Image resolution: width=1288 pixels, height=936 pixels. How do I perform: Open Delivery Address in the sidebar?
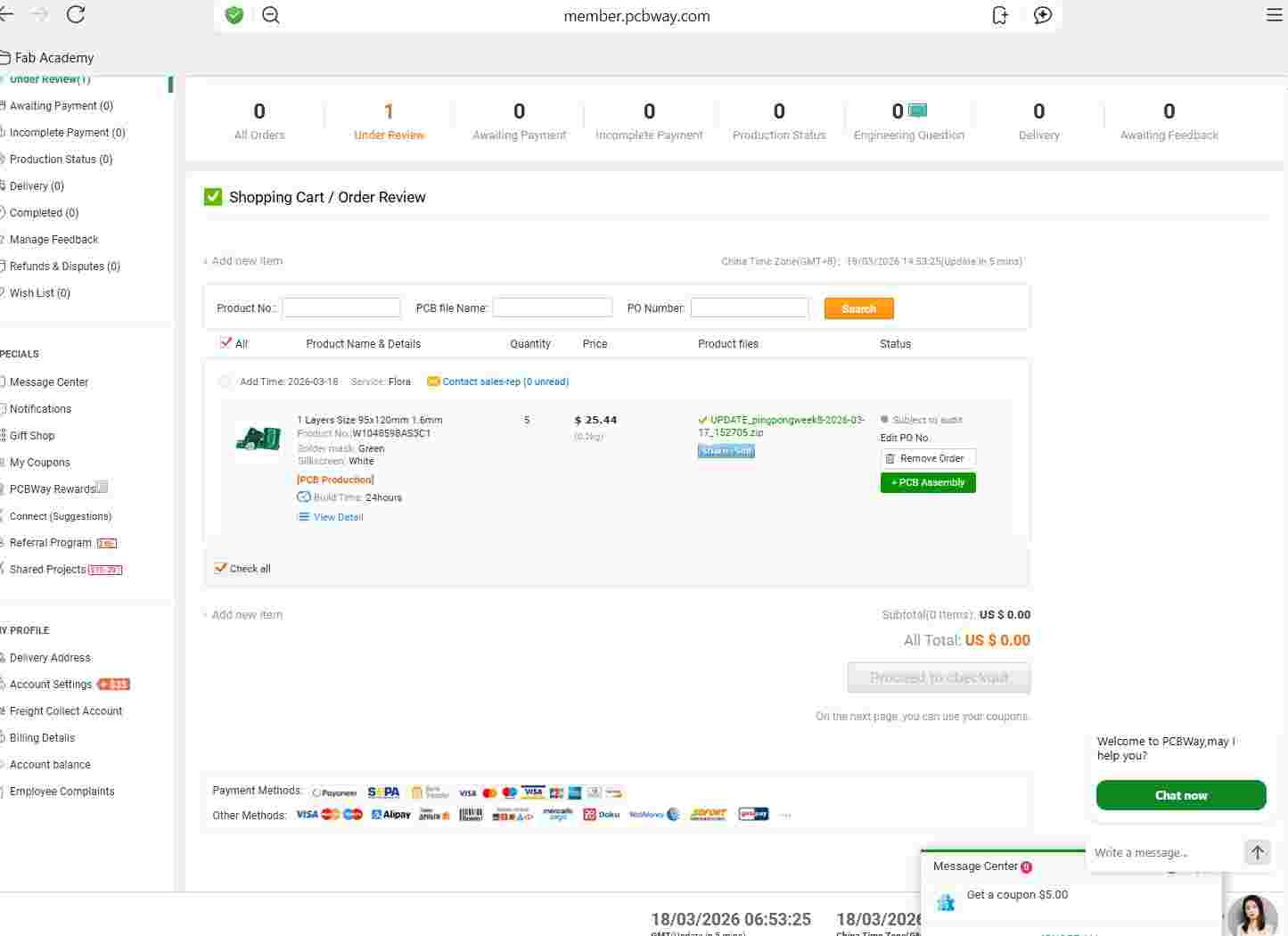pyautogui.click(x=50, y=658)
